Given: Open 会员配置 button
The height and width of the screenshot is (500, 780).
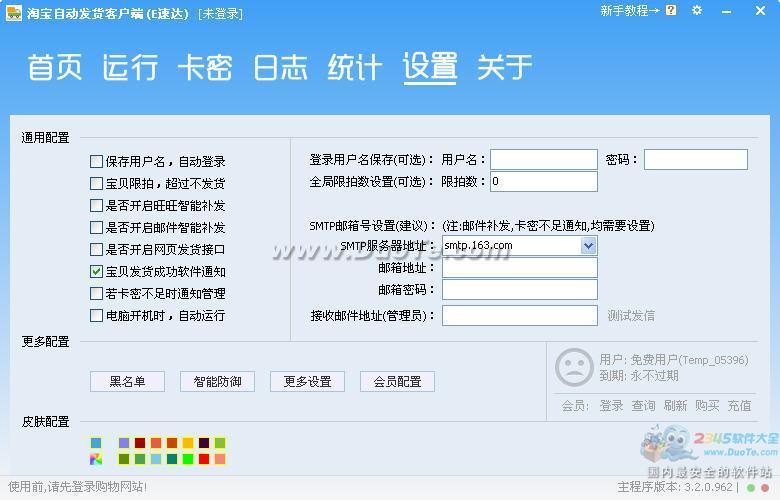Looking at the screenshot, I should click(397, 381).
